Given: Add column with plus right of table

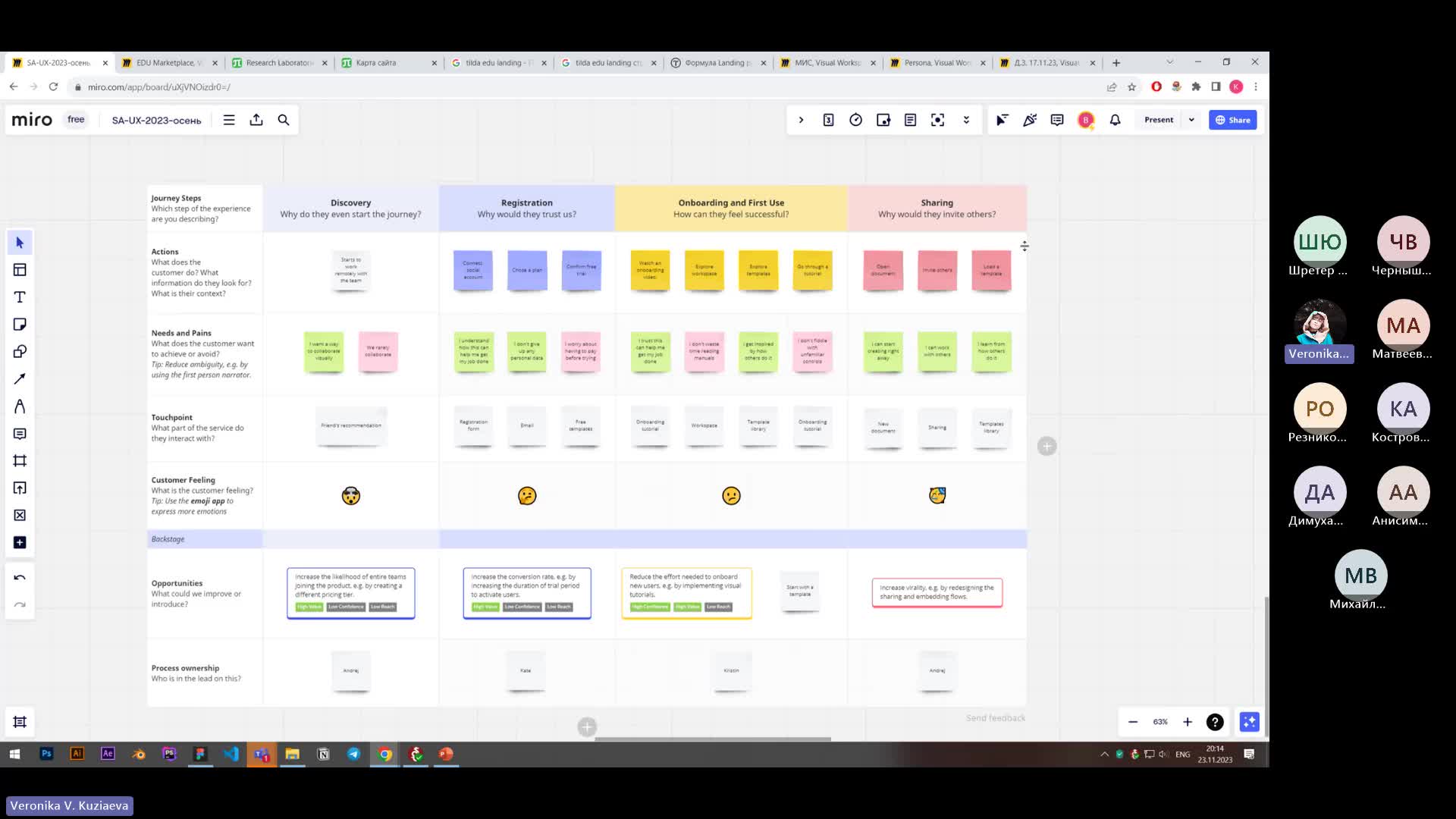Looking at the screenshot, I should (1046, 447).
